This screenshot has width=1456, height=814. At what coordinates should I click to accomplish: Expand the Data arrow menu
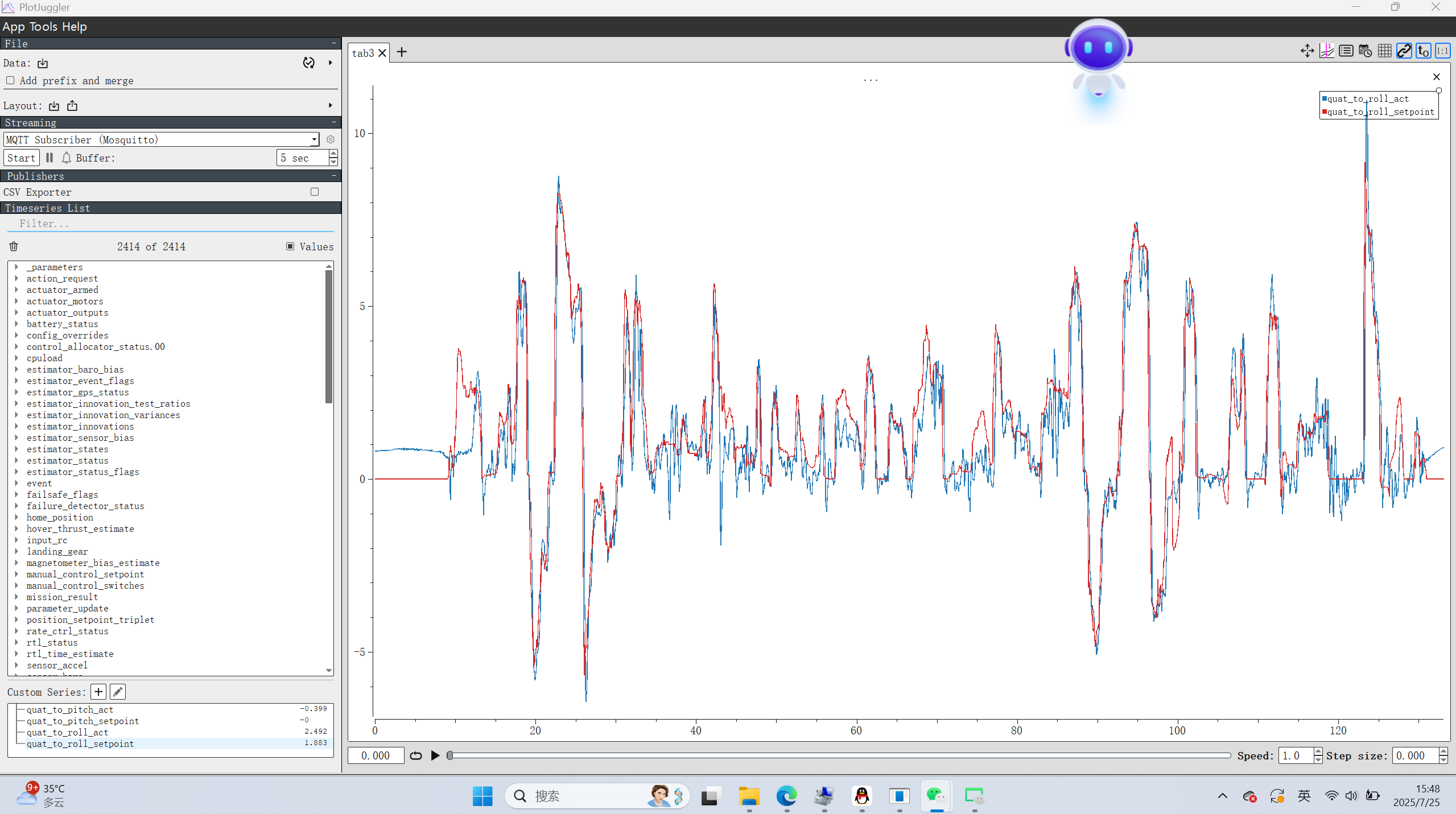[331, 63]
